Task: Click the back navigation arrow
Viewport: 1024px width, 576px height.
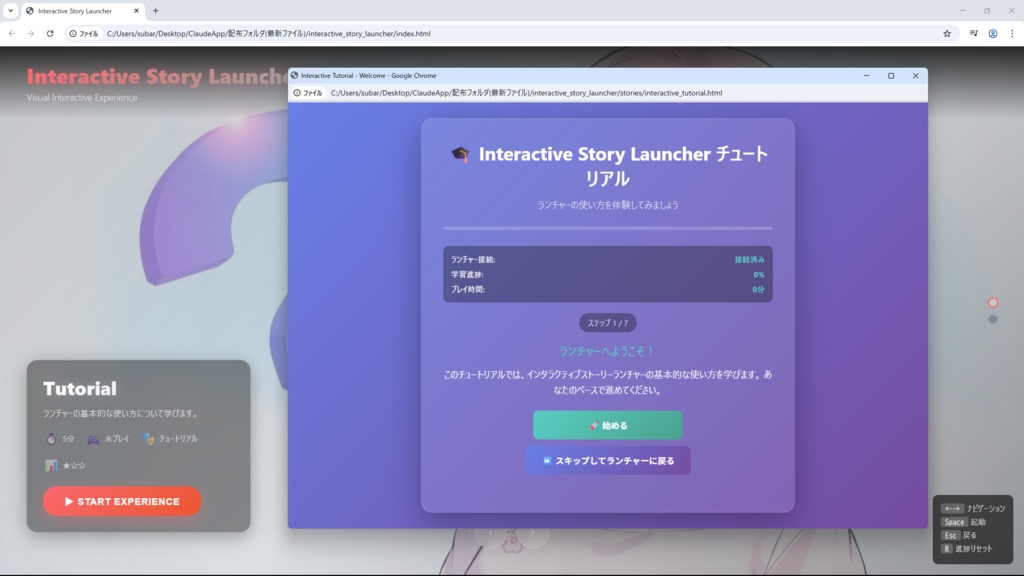Action: point(12,33)
